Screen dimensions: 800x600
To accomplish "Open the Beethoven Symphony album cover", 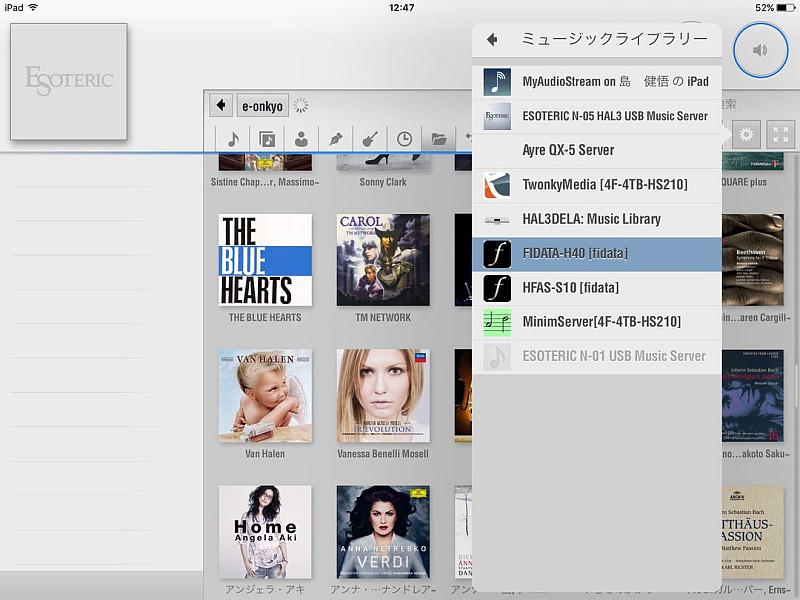I will (753, 260).
